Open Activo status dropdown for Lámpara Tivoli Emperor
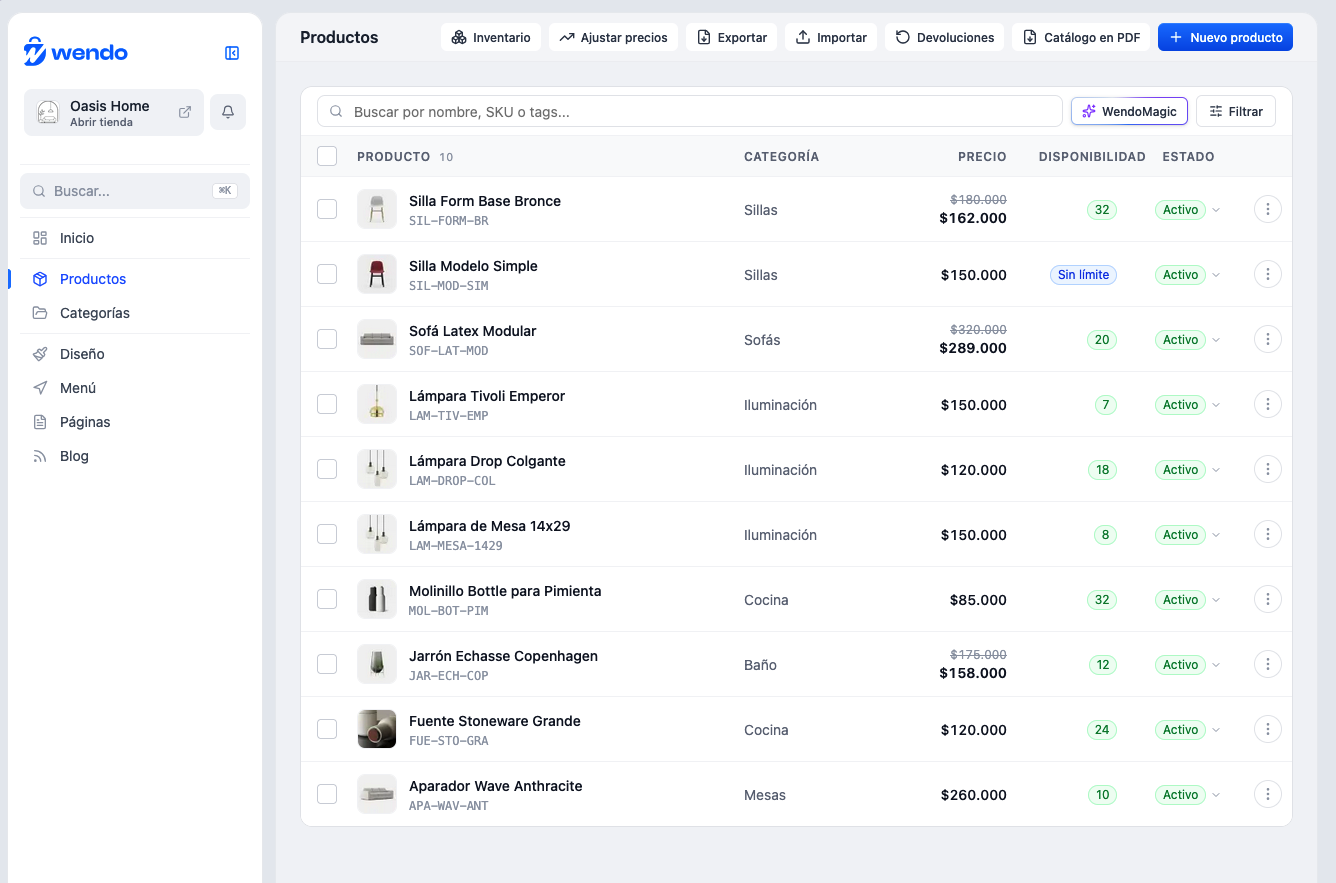This screenshot has height=883, width=1336. (1188, 405)
